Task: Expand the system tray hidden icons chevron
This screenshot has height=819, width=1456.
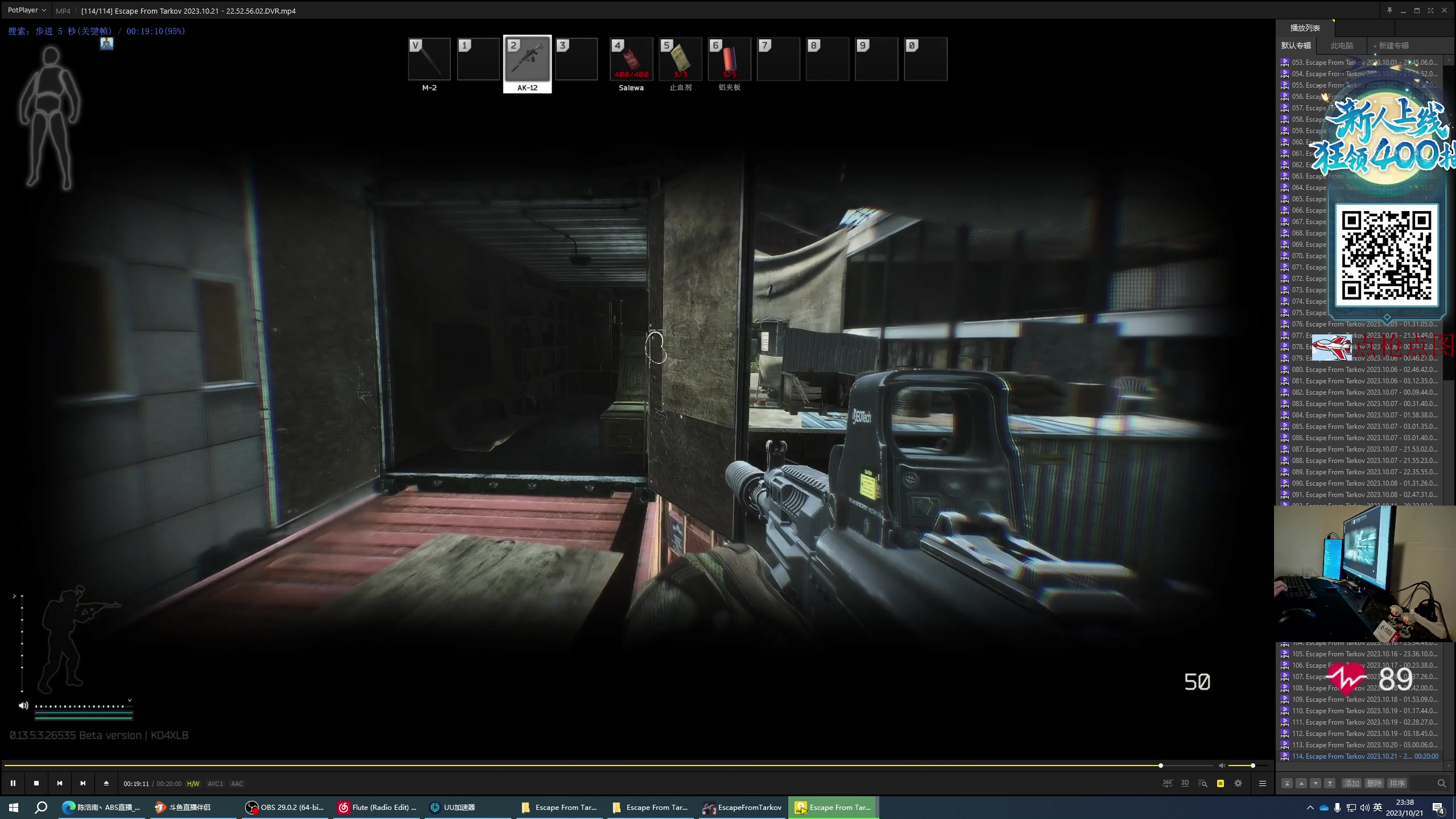Action: point(1310,808)
